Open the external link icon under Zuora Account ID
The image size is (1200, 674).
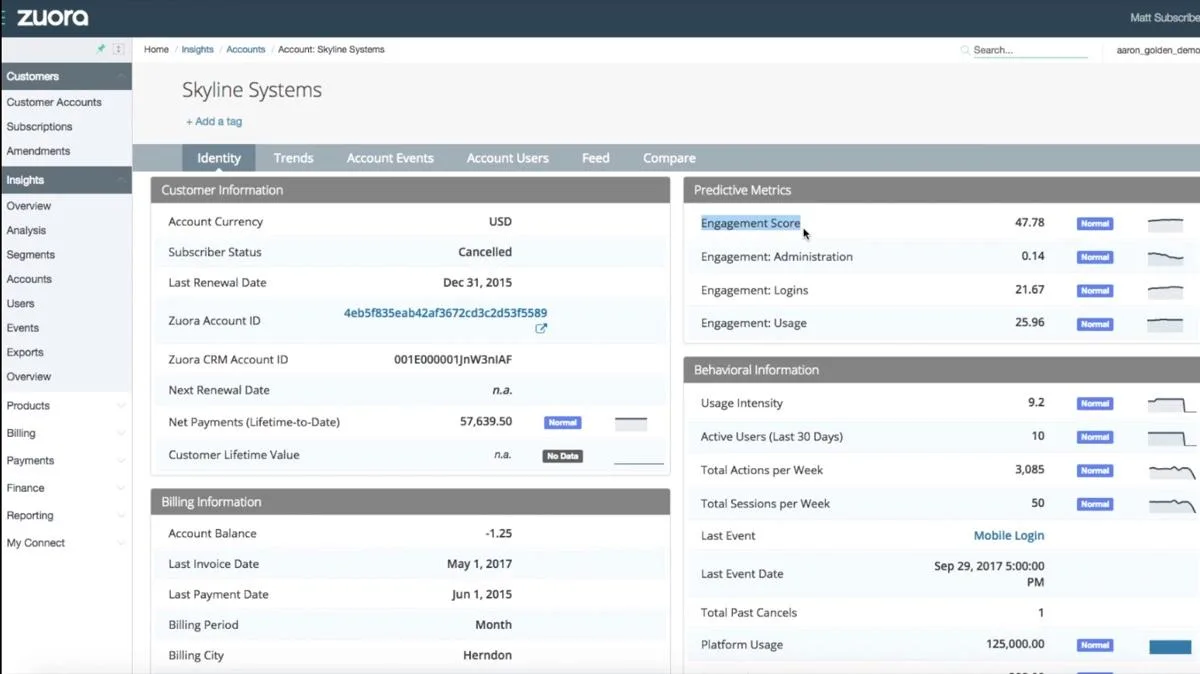(x=541, y=328)
